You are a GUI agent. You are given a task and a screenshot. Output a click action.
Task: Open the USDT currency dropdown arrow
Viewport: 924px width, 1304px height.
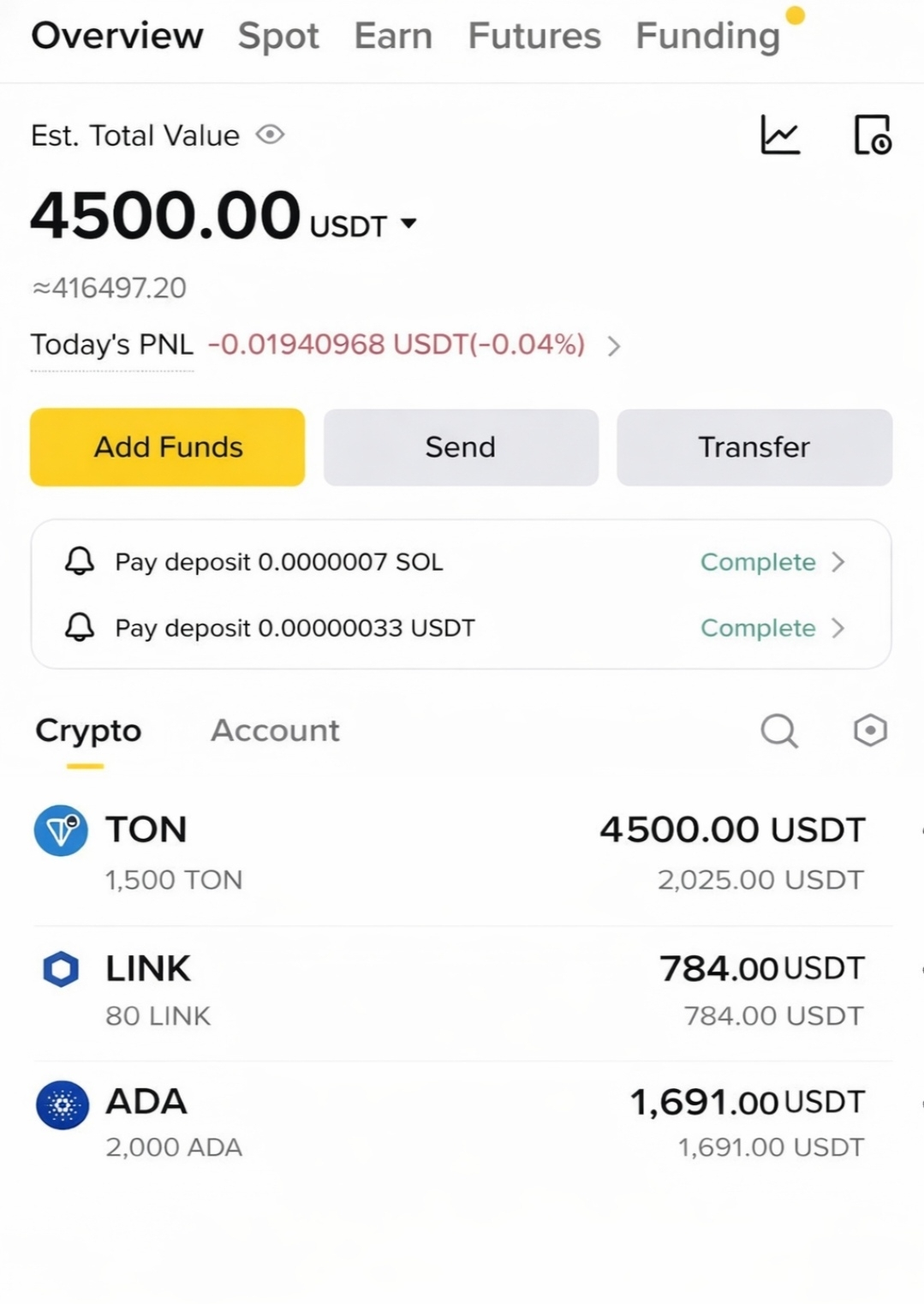[x=408, y=224]
